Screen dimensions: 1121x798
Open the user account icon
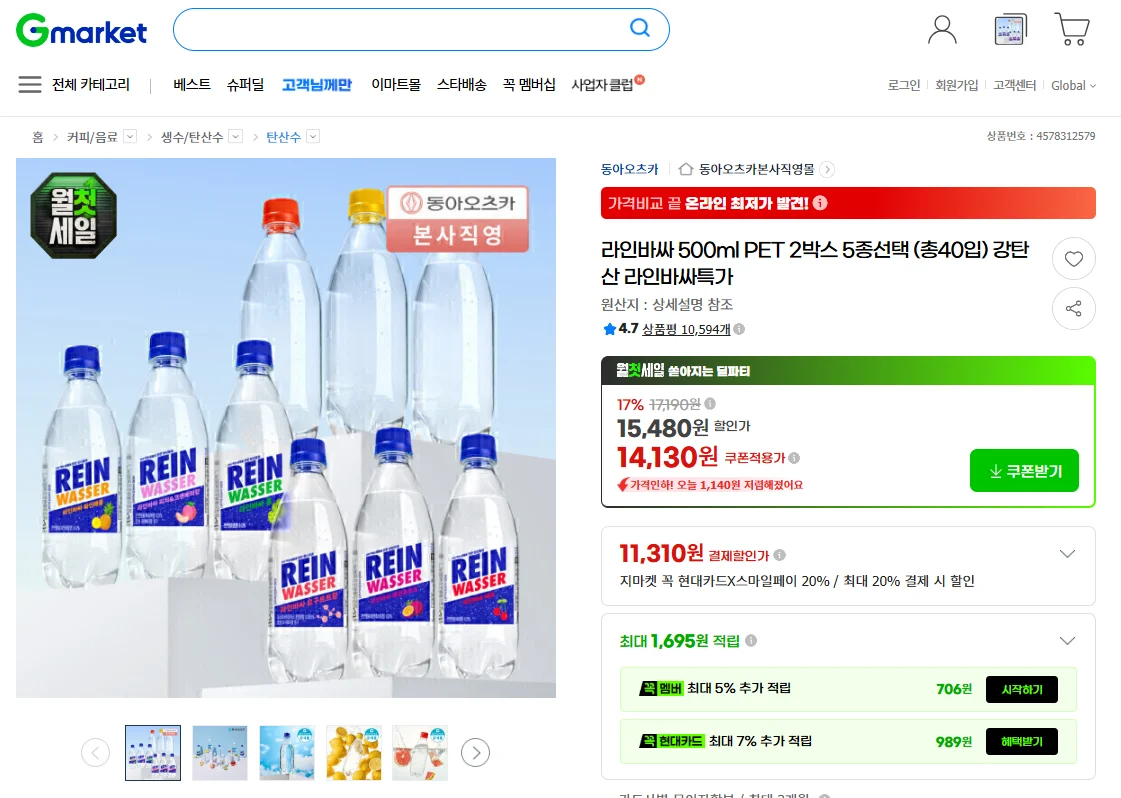pos(942,30)
